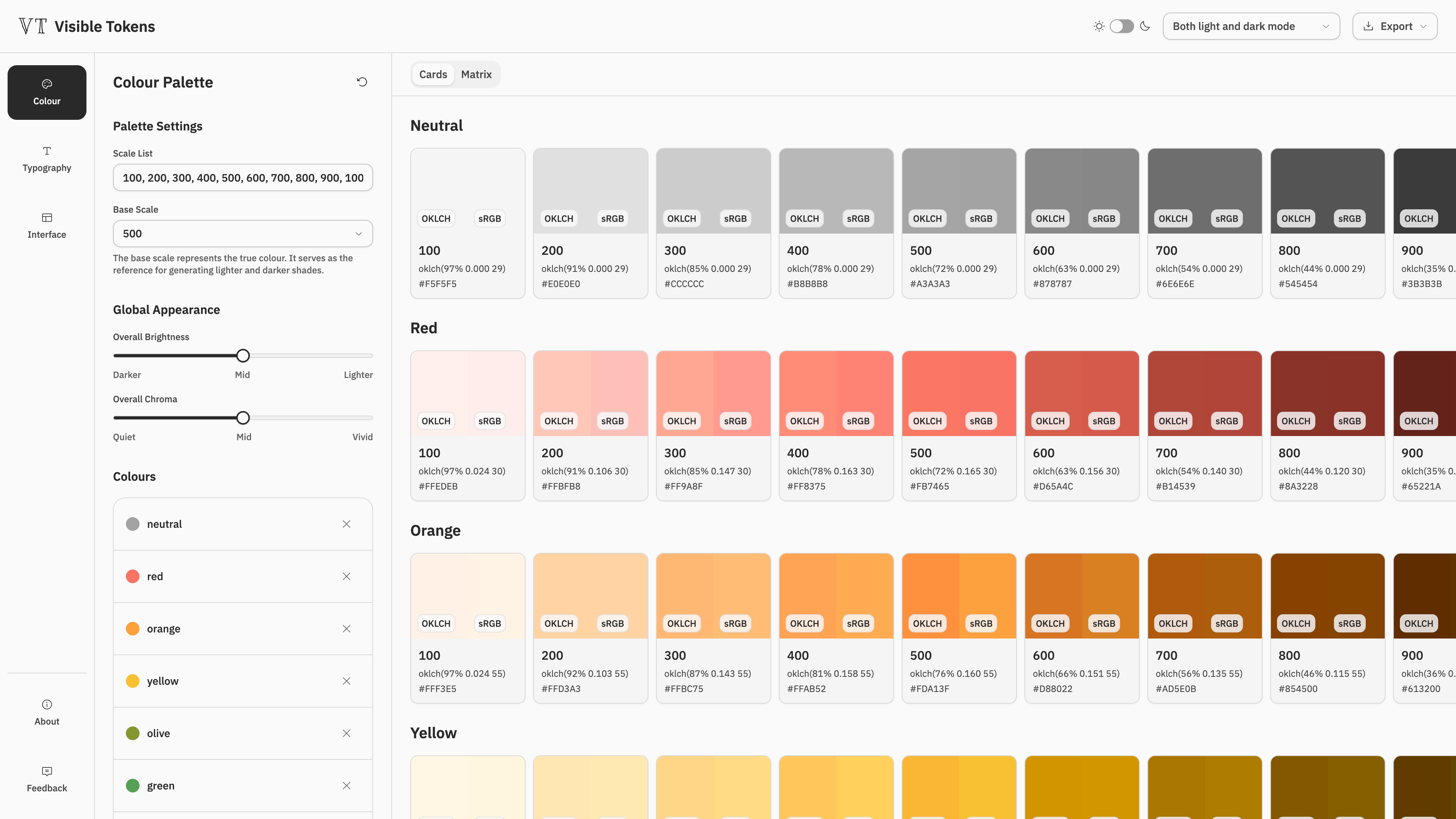Select the Red 500 OKLCH badge
This screenshot has width=1456, height=819.
pyautogui.click(x=927, y=421)
